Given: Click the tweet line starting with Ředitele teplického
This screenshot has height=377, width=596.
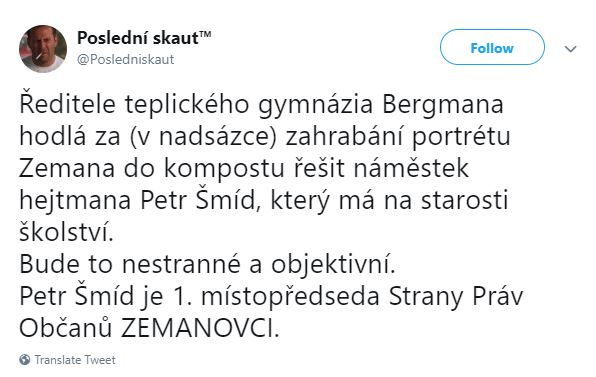Looking at the screenshot, I should pyautogui.click(x=262, y=105).
